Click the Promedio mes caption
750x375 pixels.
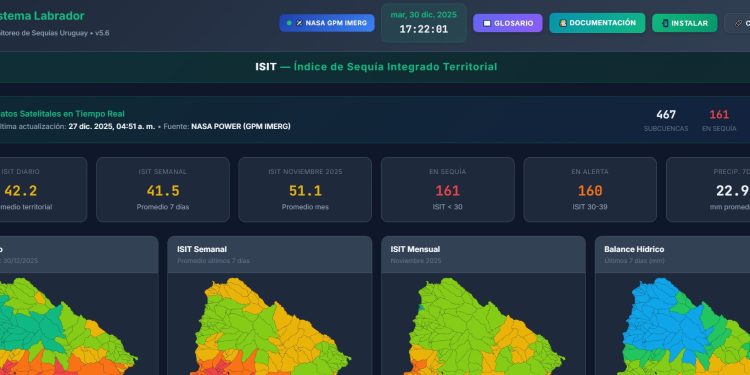pyautogui.click(x=305, y=207)
